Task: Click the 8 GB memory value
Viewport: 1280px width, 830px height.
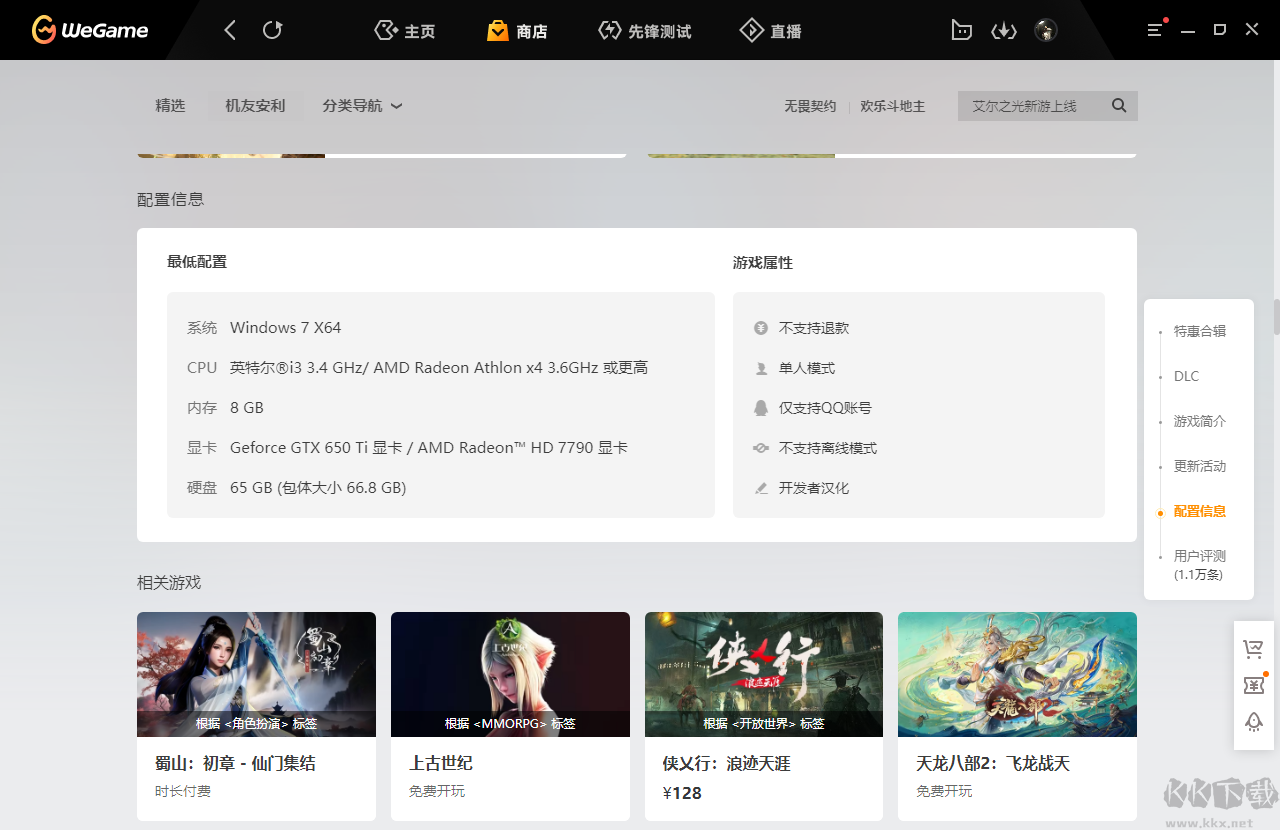Action: point(247,408)
